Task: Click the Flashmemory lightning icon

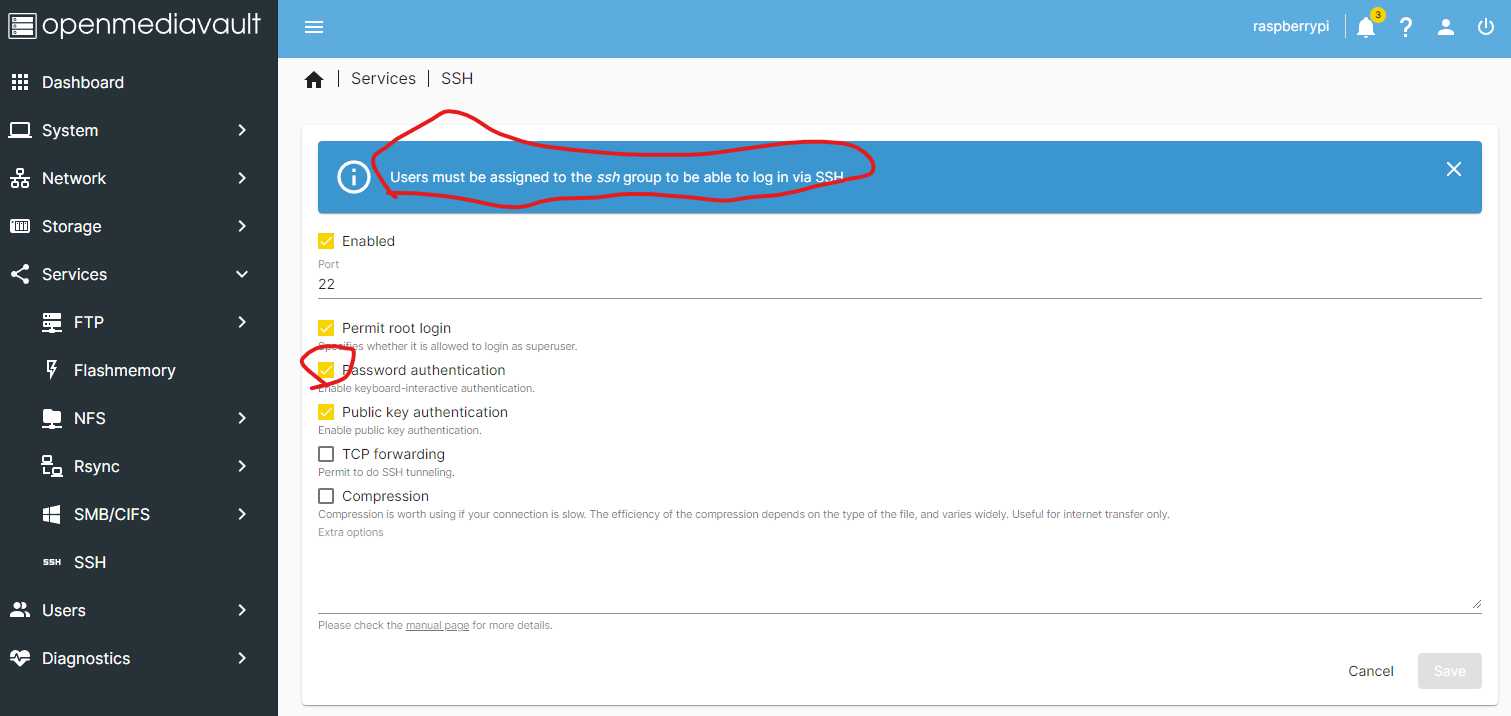Action: [52, 370]
